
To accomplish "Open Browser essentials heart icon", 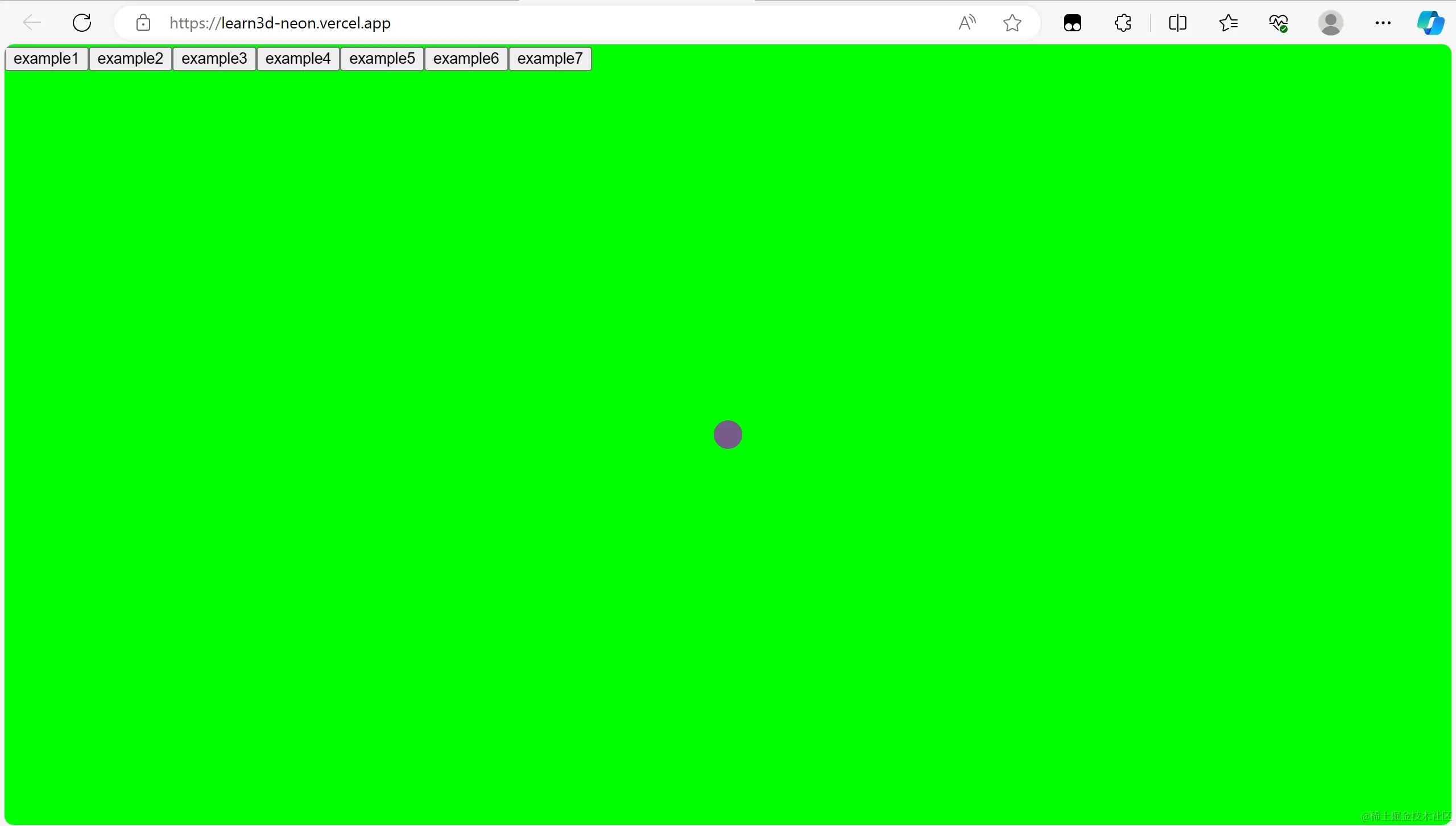I will (x=1279, y=23).
